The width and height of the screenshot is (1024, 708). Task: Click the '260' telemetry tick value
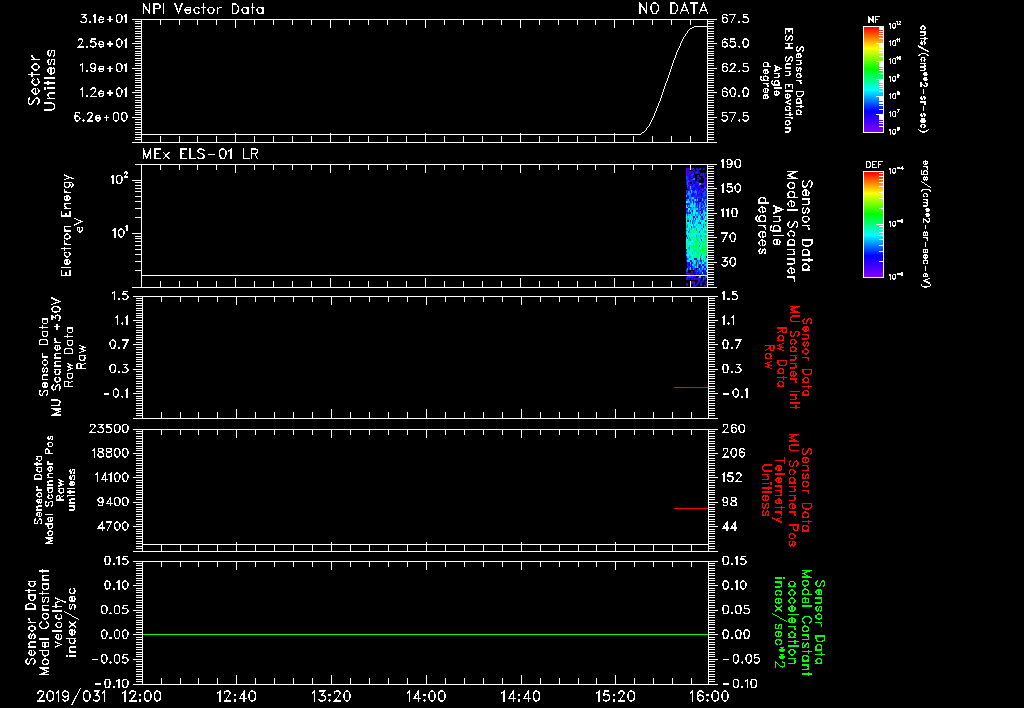click(733, 428)
